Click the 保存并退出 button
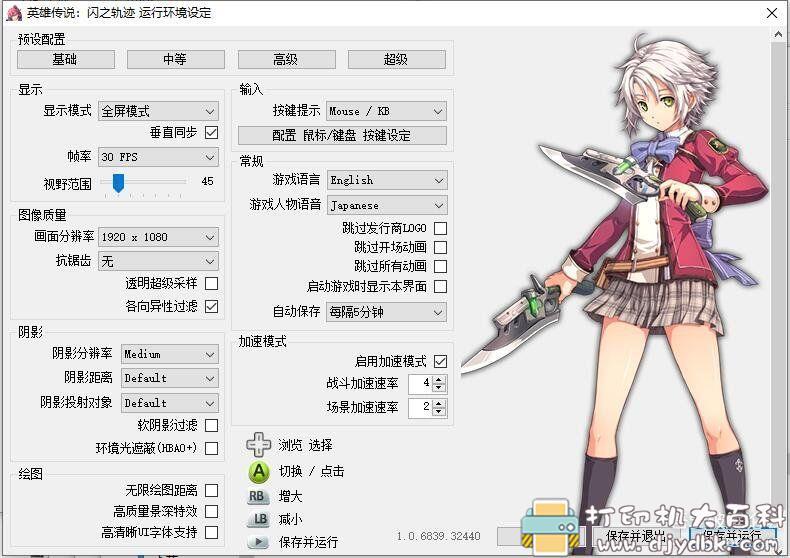The height and width of the screenshot is (558, 790). pyautogui.click(x=636, y=536)
